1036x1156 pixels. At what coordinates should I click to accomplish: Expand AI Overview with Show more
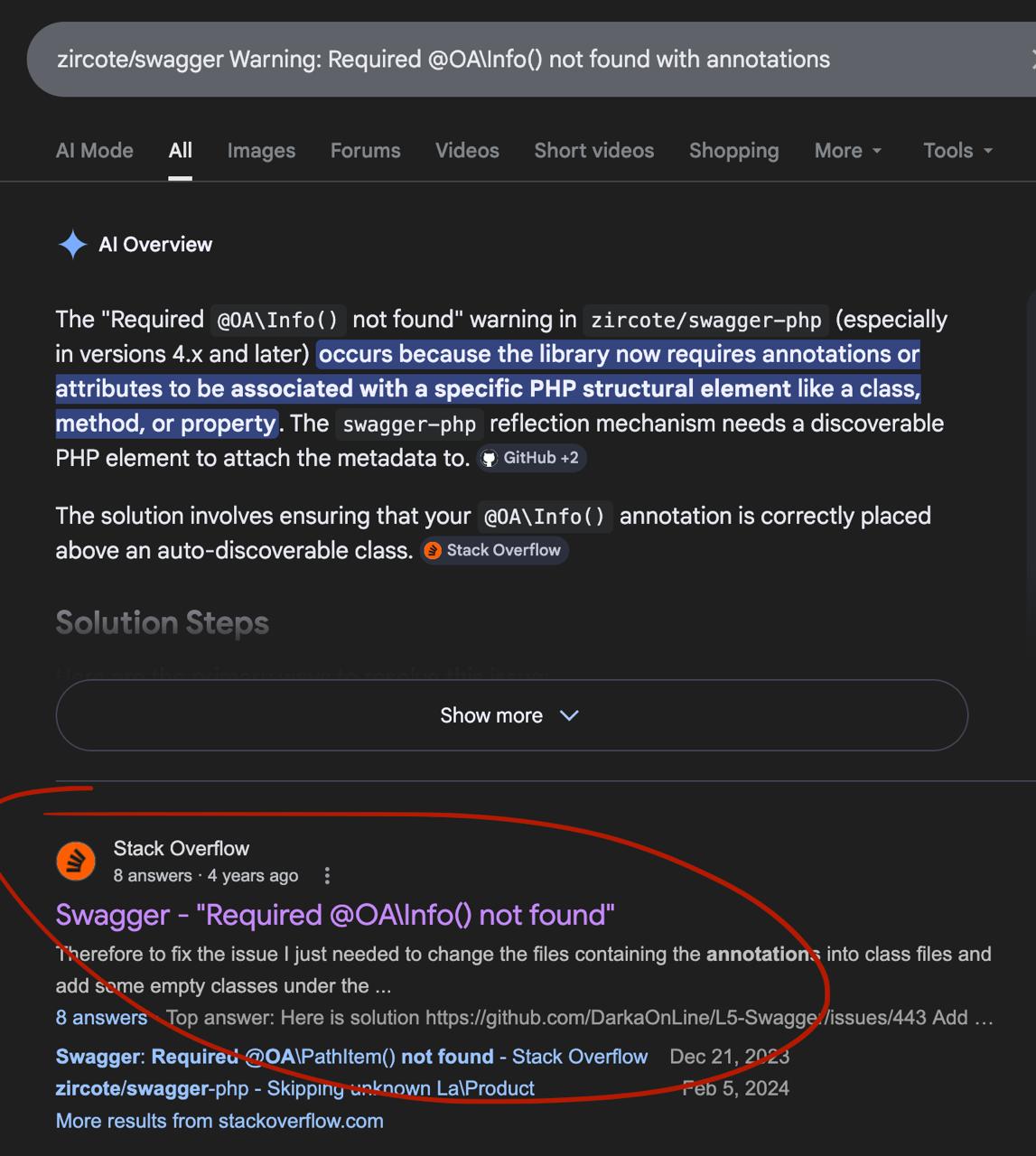511,715
